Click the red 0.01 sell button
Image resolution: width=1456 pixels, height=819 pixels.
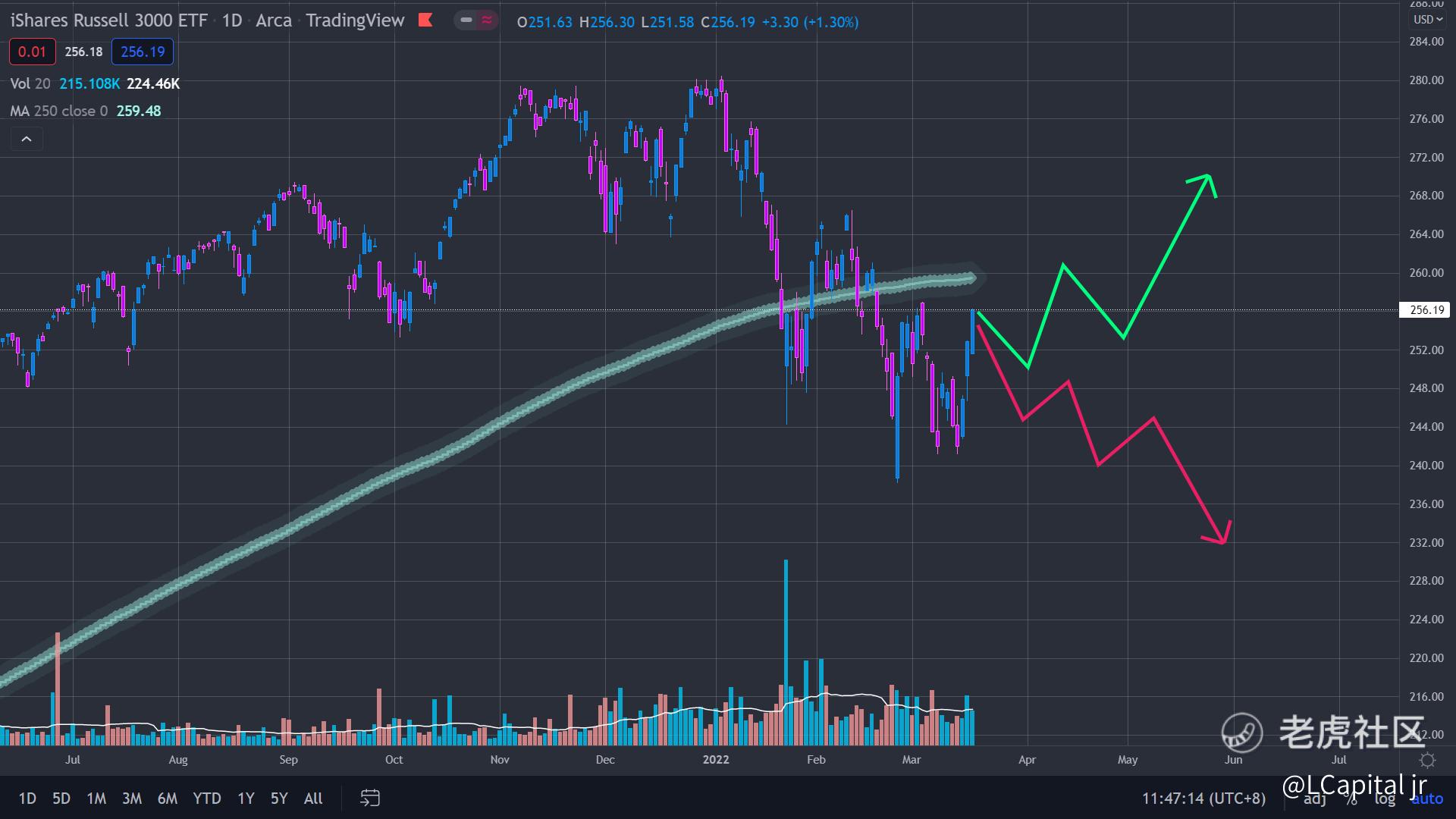(32, 52)
